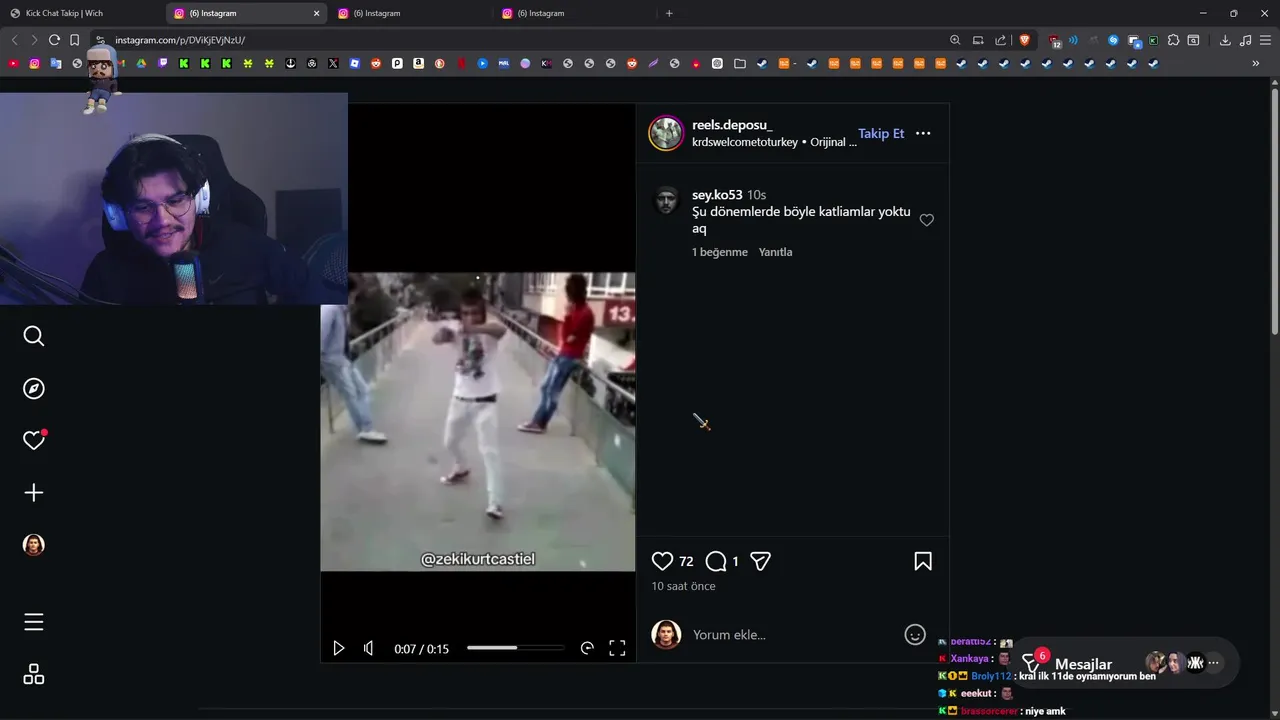The image size is (1280, 720).
Task: View likes via 1 beğenme
Action: [x=720, y=252]
